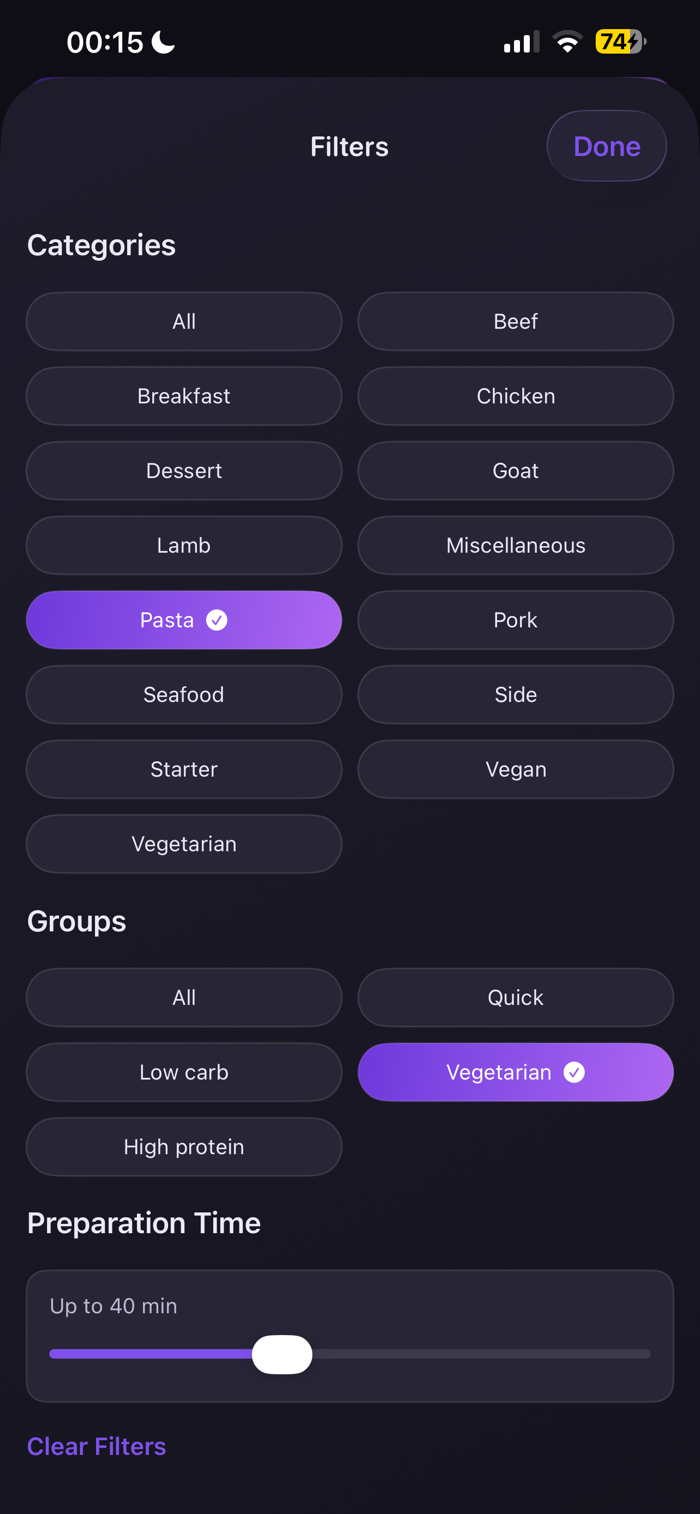
Task: Tap the checkmark icon on Pasta chip
Action: pyautogui.click(x=217, y=620)
